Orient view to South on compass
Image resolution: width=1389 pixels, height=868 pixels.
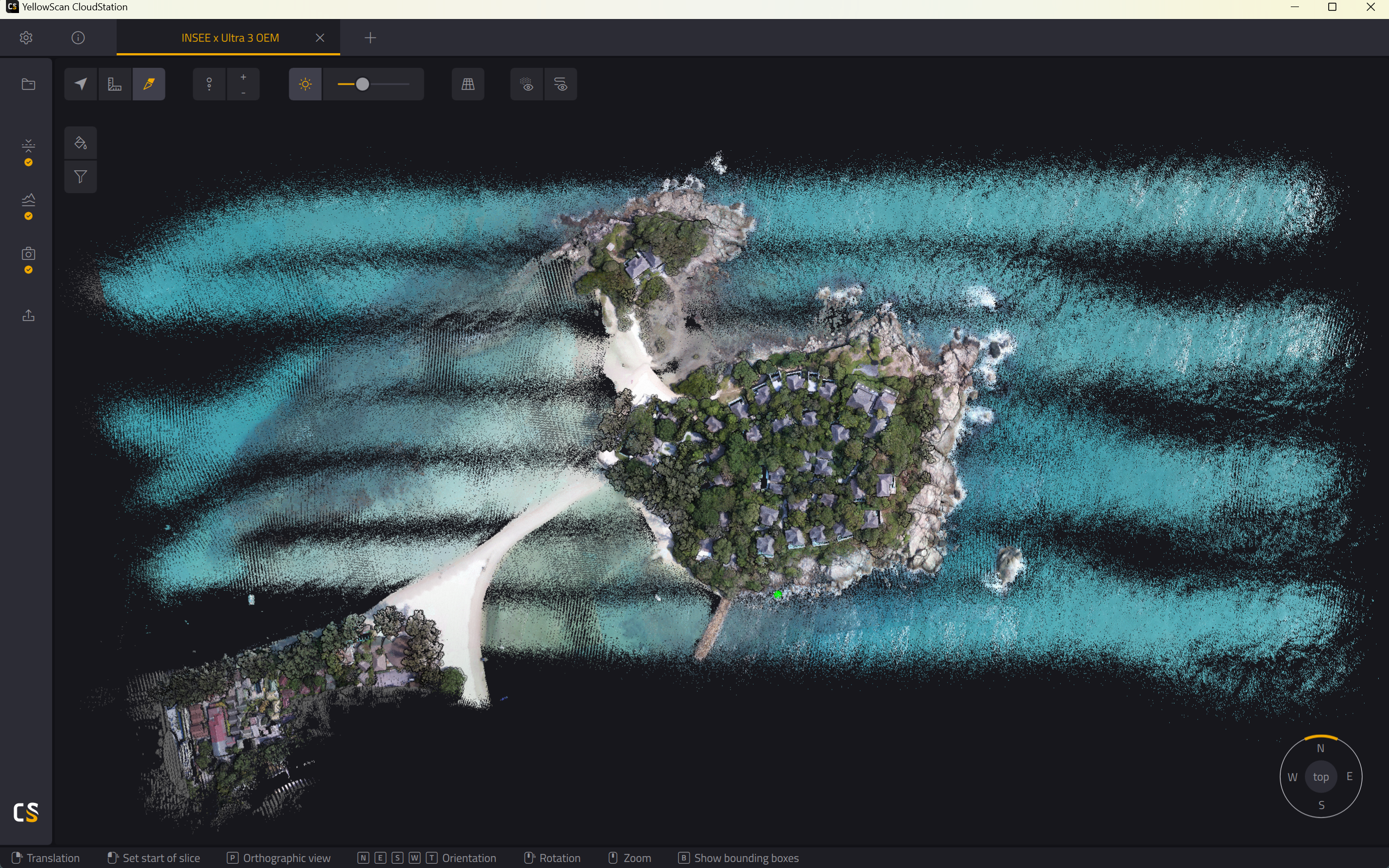coord(1321,805)
